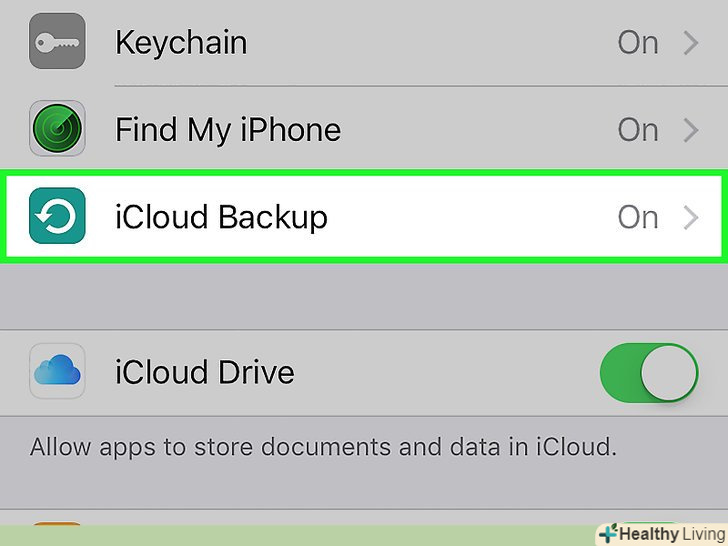
Task: Click the "Allow apps to store documents" description
Action: coord(323,447)
